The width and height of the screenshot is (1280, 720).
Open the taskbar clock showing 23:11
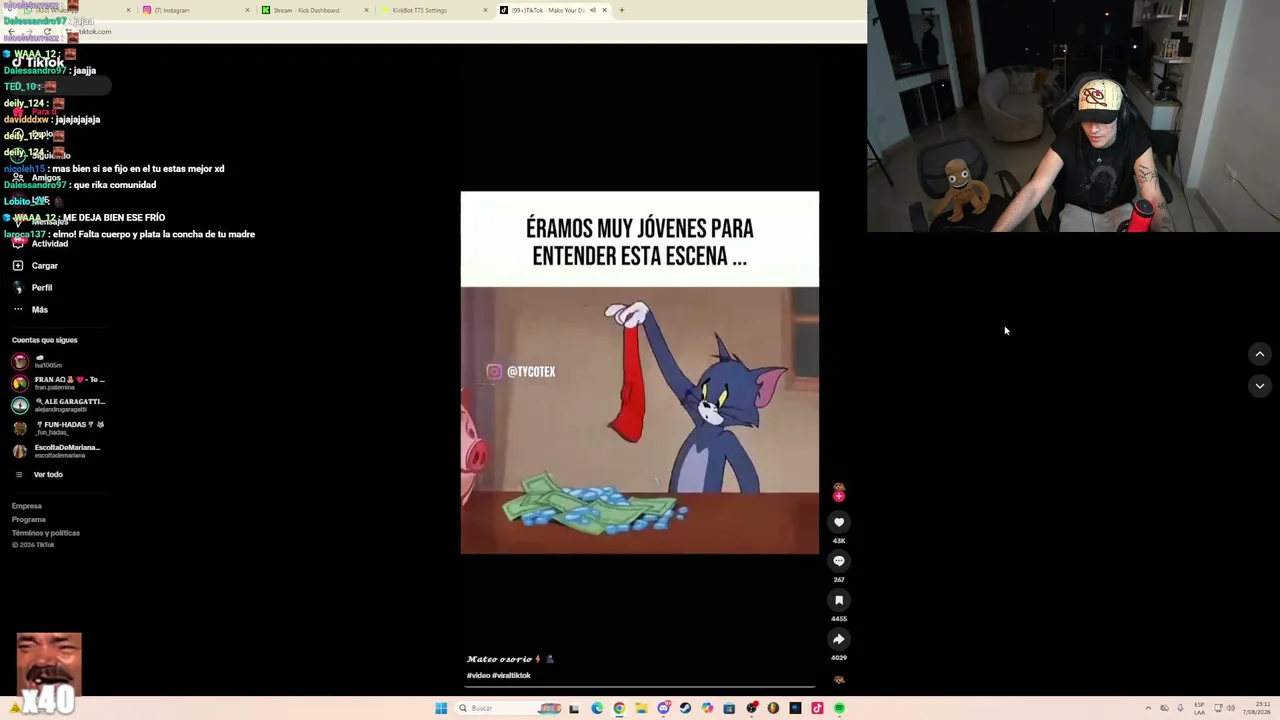click(x=1257, y=708)
